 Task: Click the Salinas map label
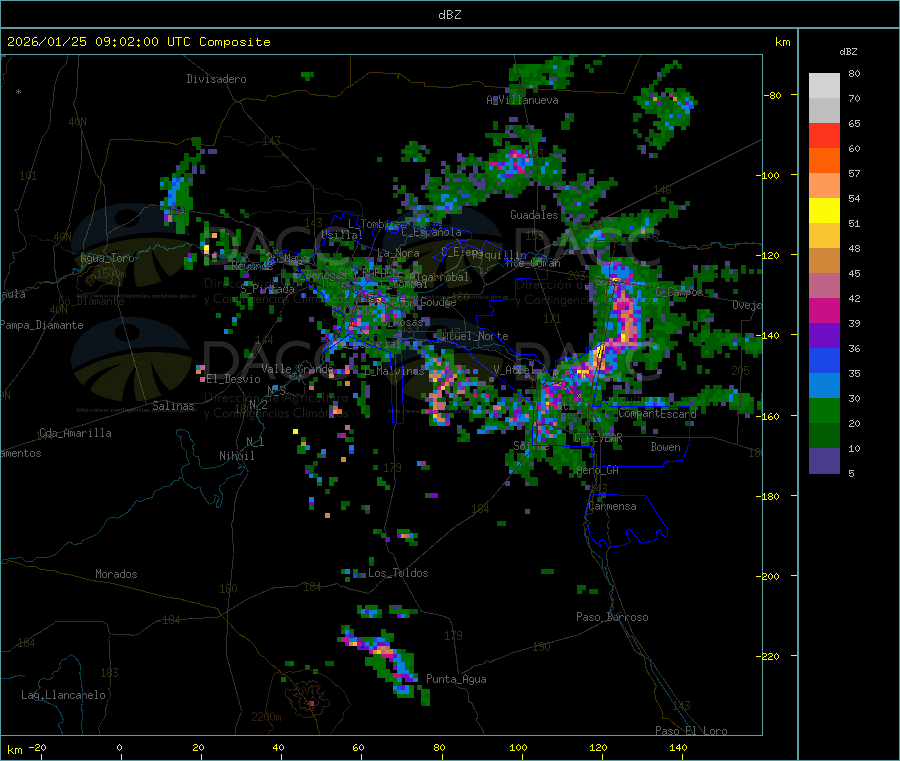tap(173, 406)
